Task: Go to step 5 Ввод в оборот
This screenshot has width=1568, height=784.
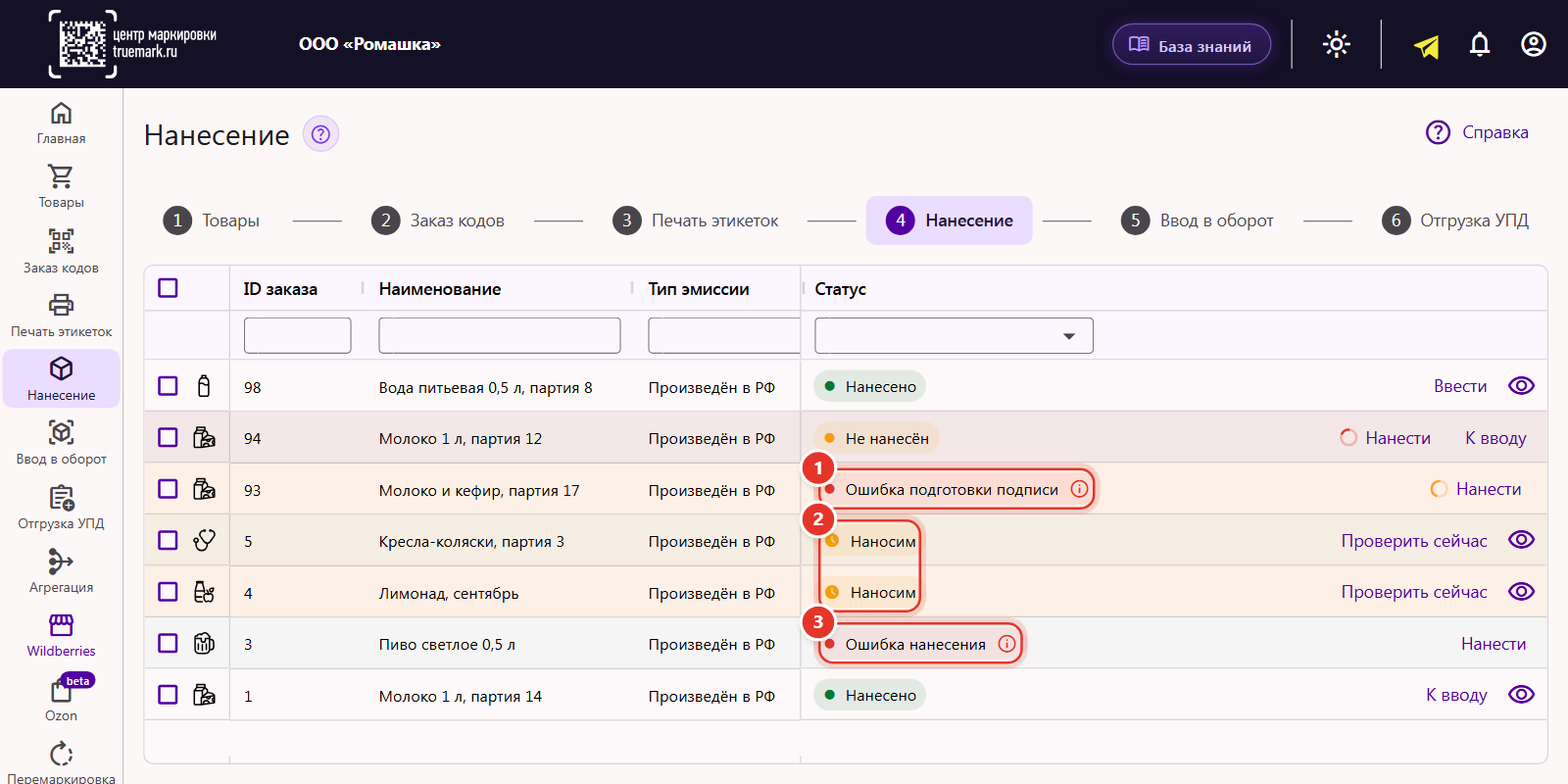Action: pyautogui.click(x=1198, y=220)
